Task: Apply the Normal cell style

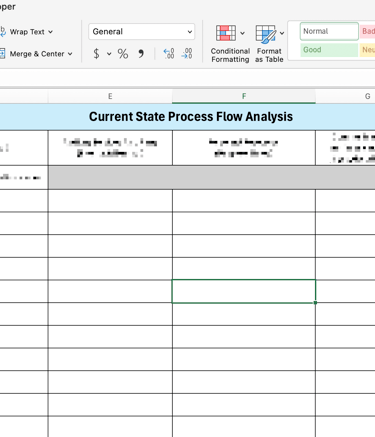Action: coord(329,31)
